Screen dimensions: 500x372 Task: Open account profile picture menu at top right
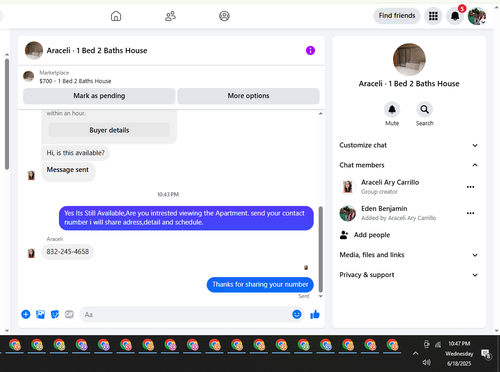point(477,16)
